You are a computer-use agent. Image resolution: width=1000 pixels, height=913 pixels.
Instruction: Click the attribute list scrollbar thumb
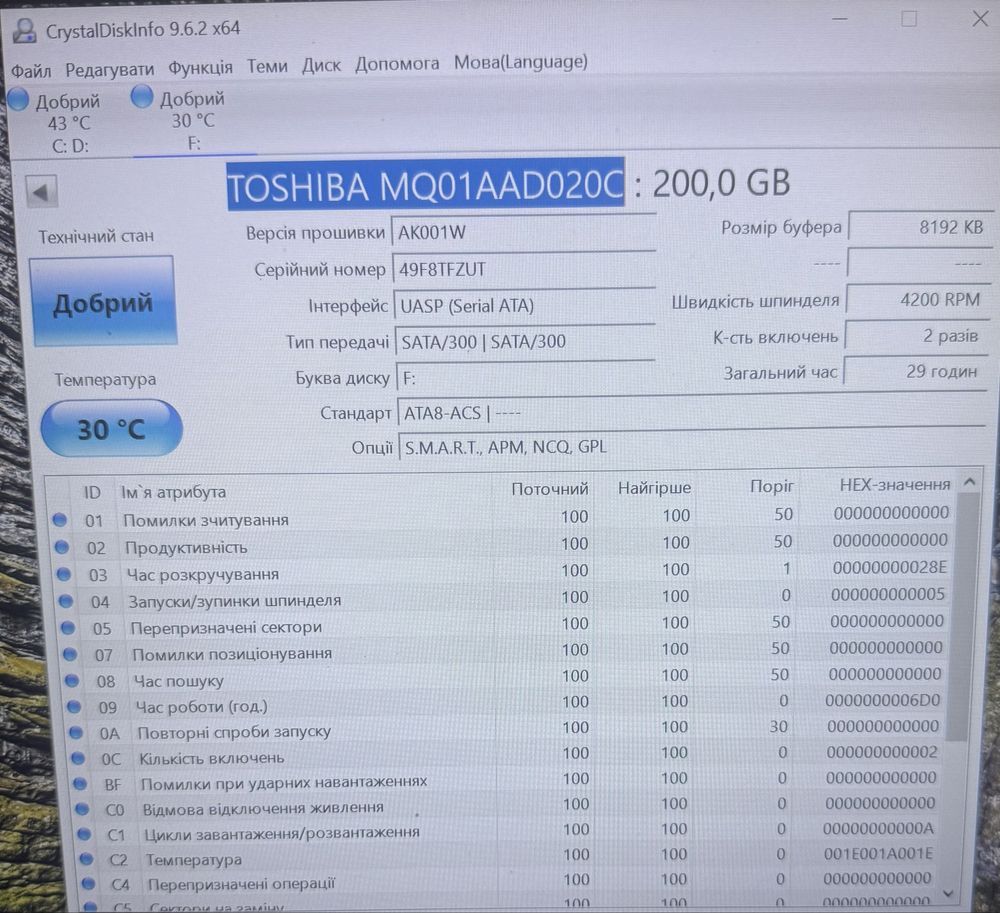tap(962, 617)
